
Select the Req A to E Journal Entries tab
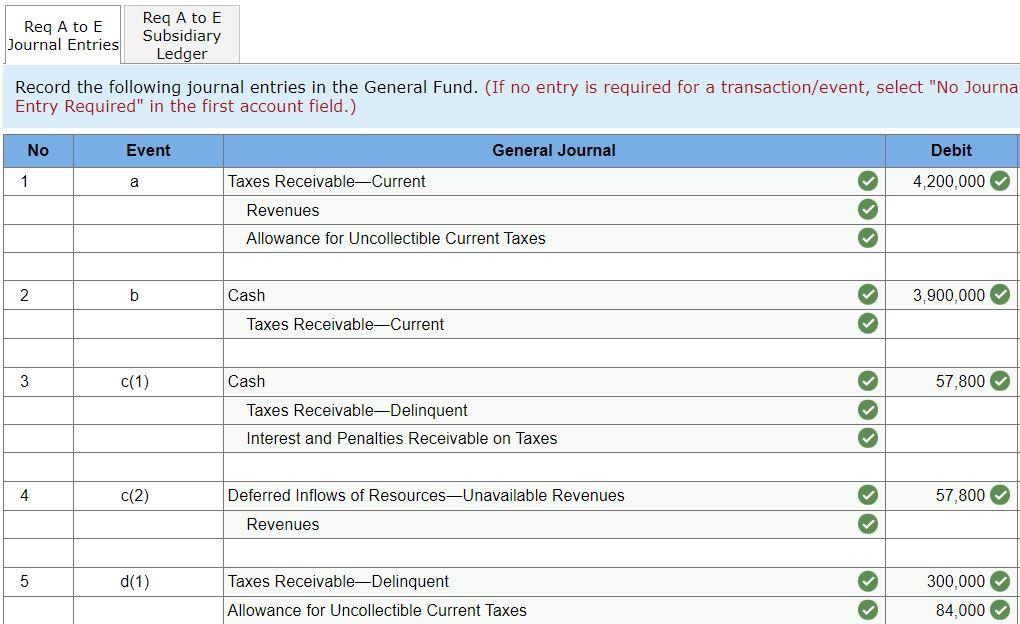click(x=62, y=33)
